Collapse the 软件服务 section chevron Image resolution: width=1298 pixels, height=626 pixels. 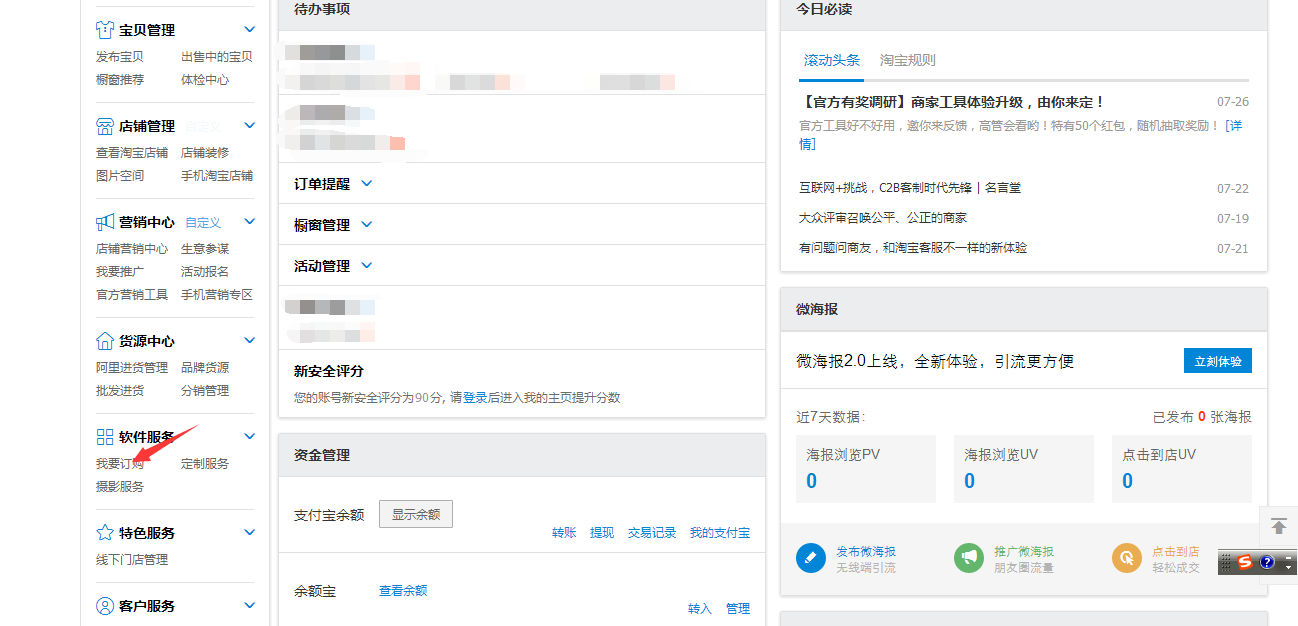[x=250, y=437]
